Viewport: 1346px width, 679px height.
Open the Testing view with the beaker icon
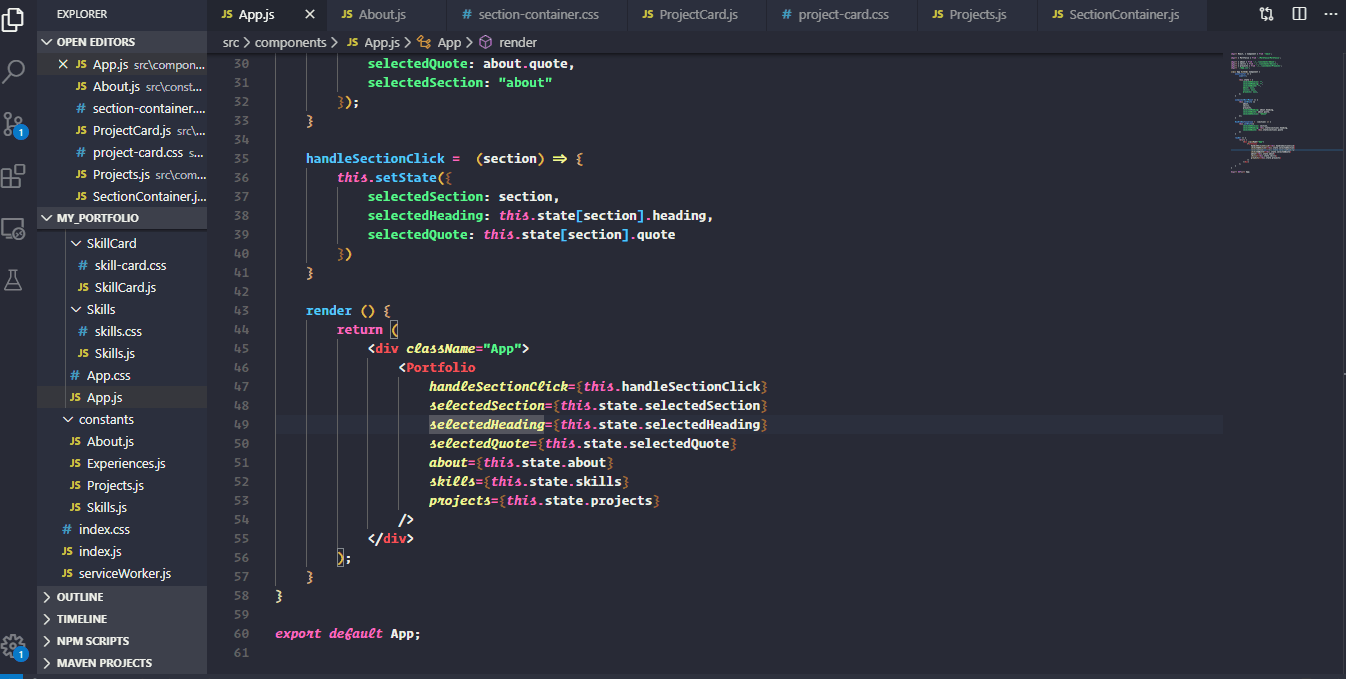pos(13,280)
